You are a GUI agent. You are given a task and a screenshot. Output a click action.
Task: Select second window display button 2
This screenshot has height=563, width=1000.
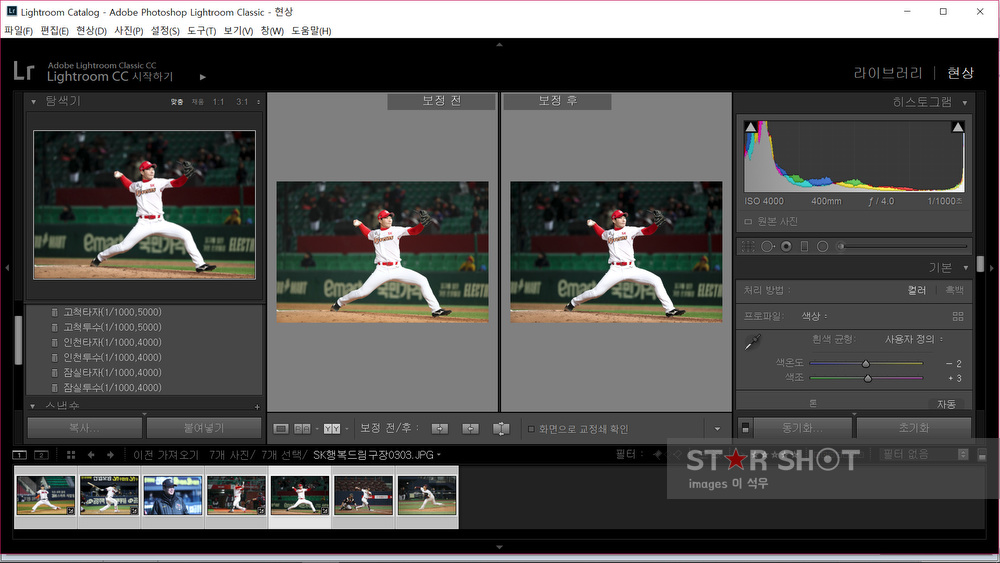41,455
